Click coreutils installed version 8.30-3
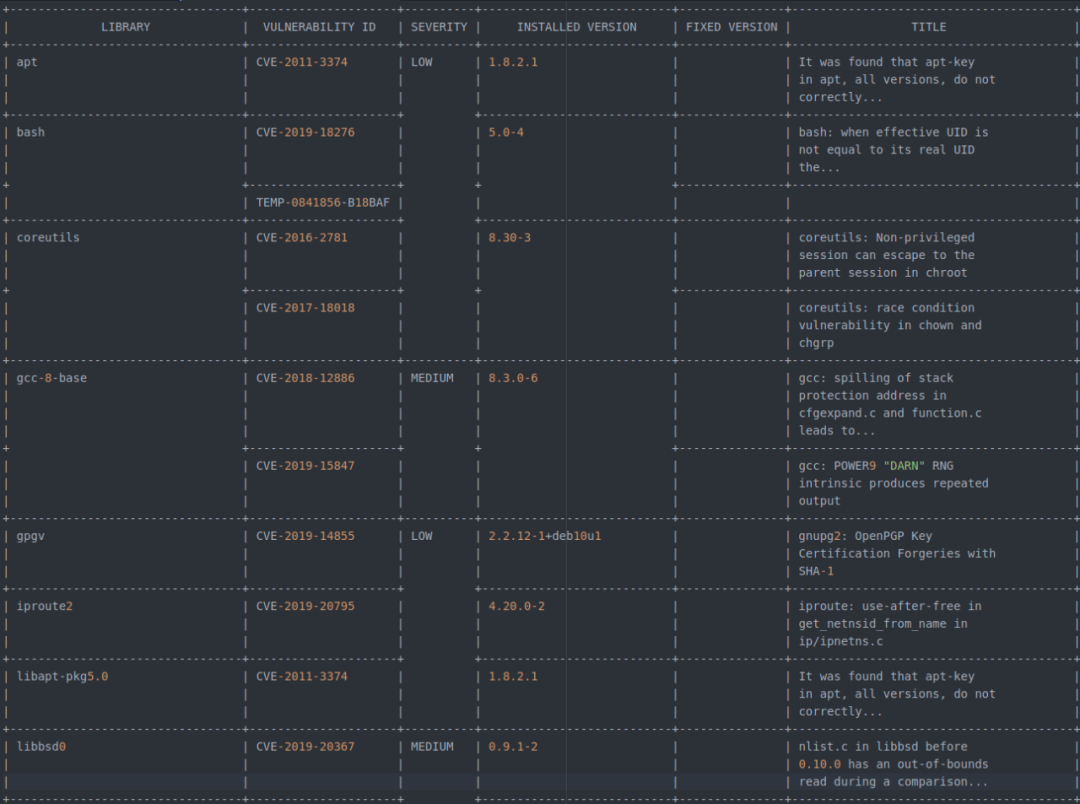 (x=510, y=238)
